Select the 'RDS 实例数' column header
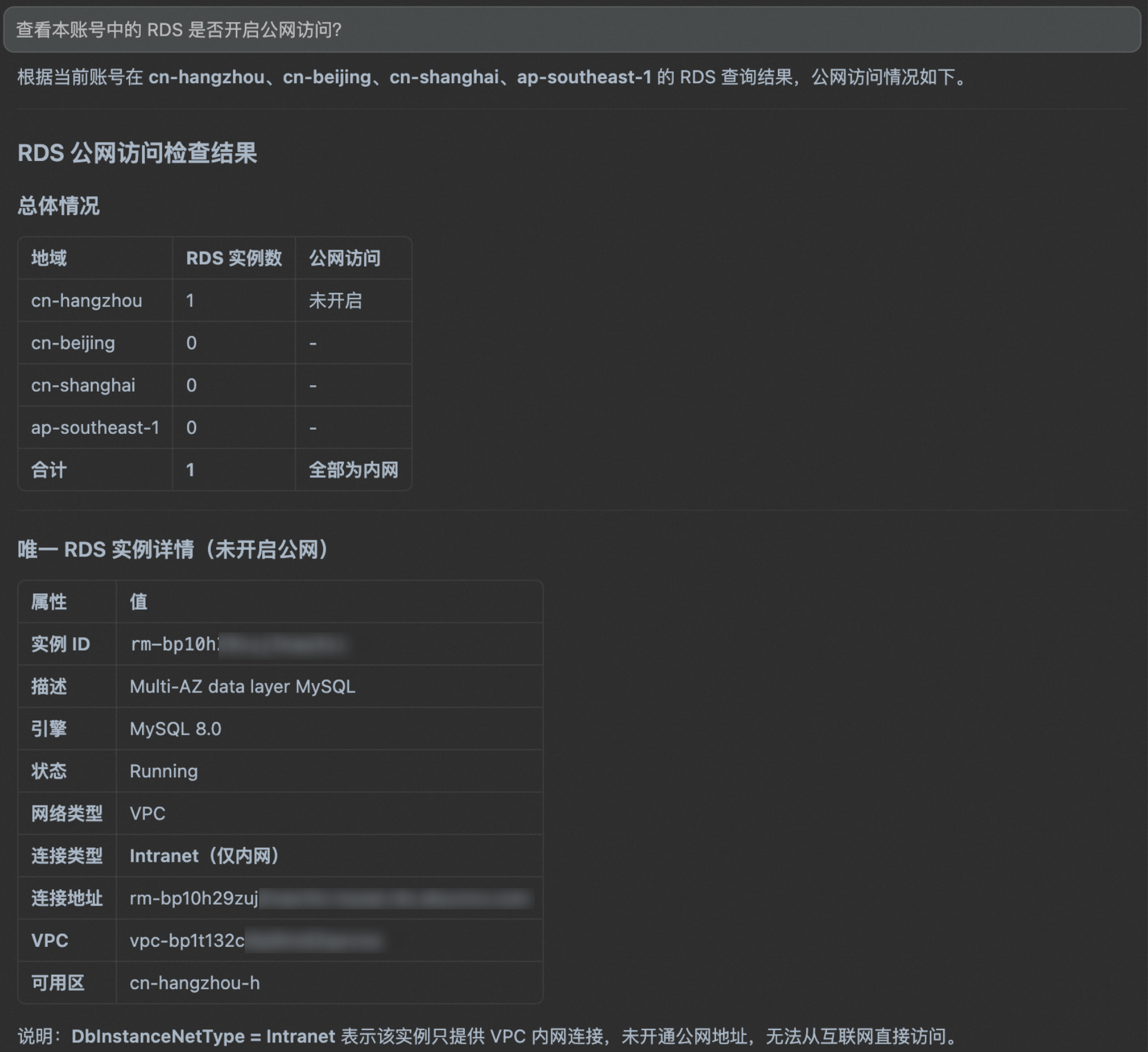The image size is (1148, 1052). pos(234,258)
